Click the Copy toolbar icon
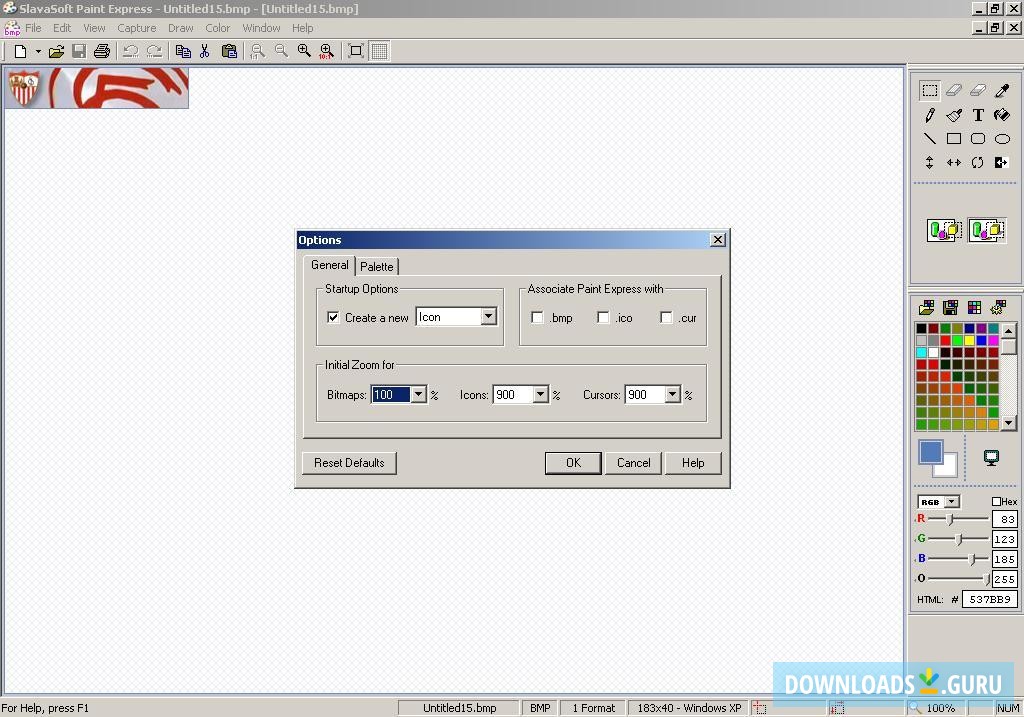The height and width of the screenshot is (717, 1024). pos(184,51)
